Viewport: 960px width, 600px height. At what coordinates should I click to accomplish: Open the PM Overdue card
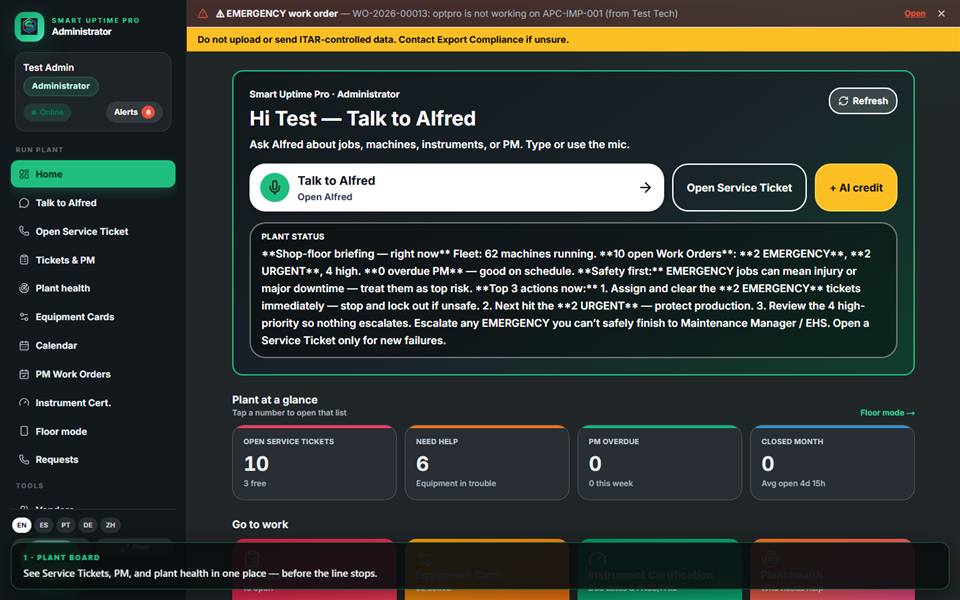tap(659, 462)
